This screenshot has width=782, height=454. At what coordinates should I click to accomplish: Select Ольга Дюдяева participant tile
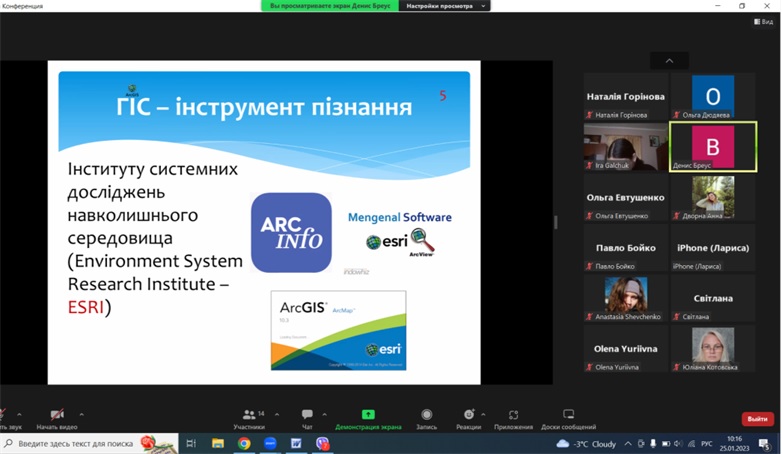[713, 97]
